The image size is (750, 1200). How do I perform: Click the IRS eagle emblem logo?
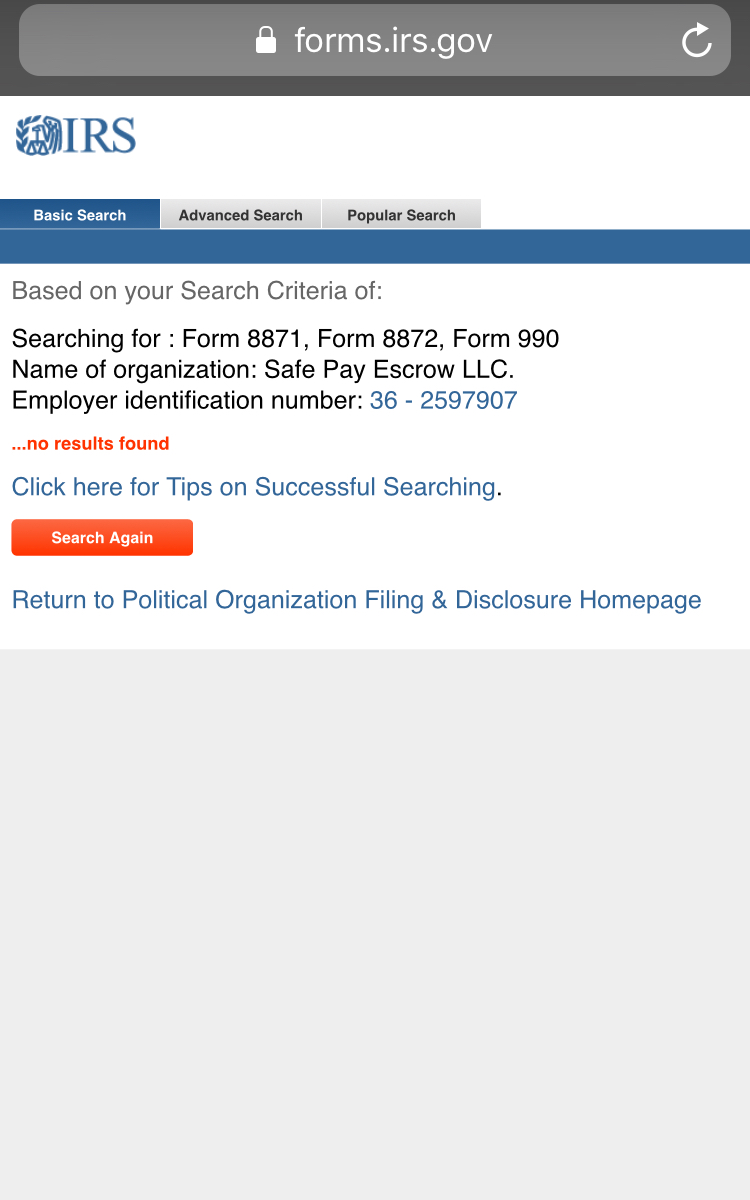[x=38, y=136]
